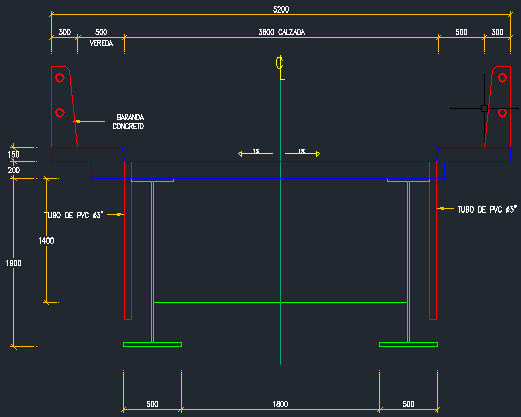Select the BARANDA CONCRETO annotation text

128,122
